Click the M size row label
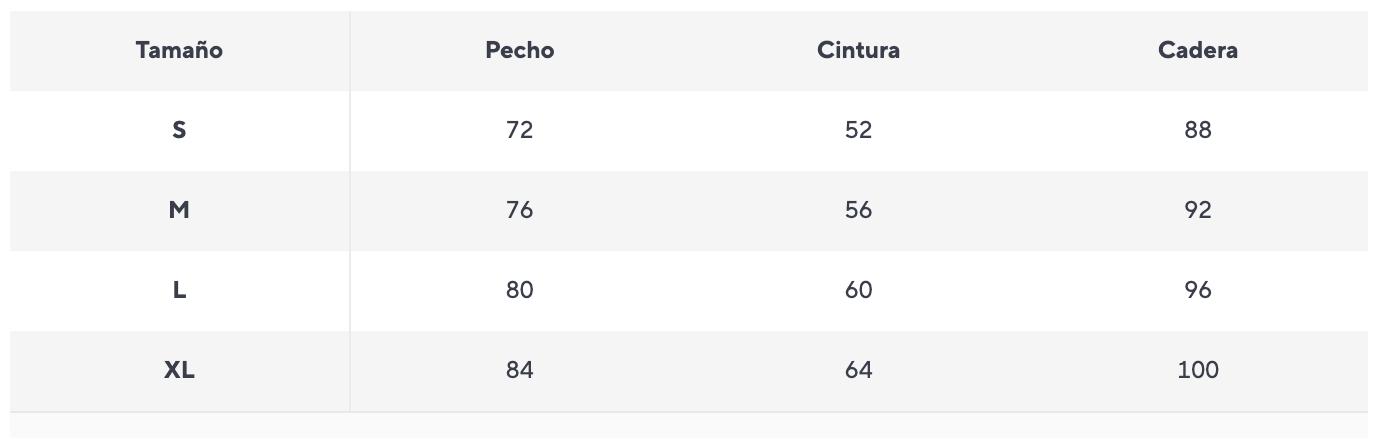The width and height of the screenshot is (1376, 438). (x=179, y=210)
